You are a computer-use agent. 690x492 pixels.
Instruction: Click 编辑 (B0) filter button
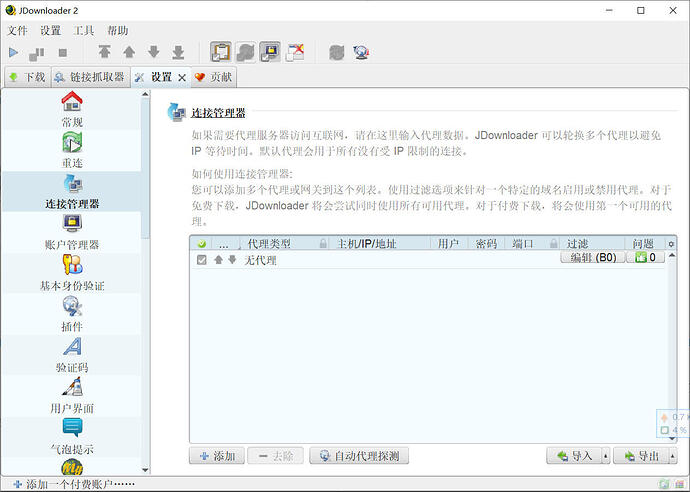593,257
